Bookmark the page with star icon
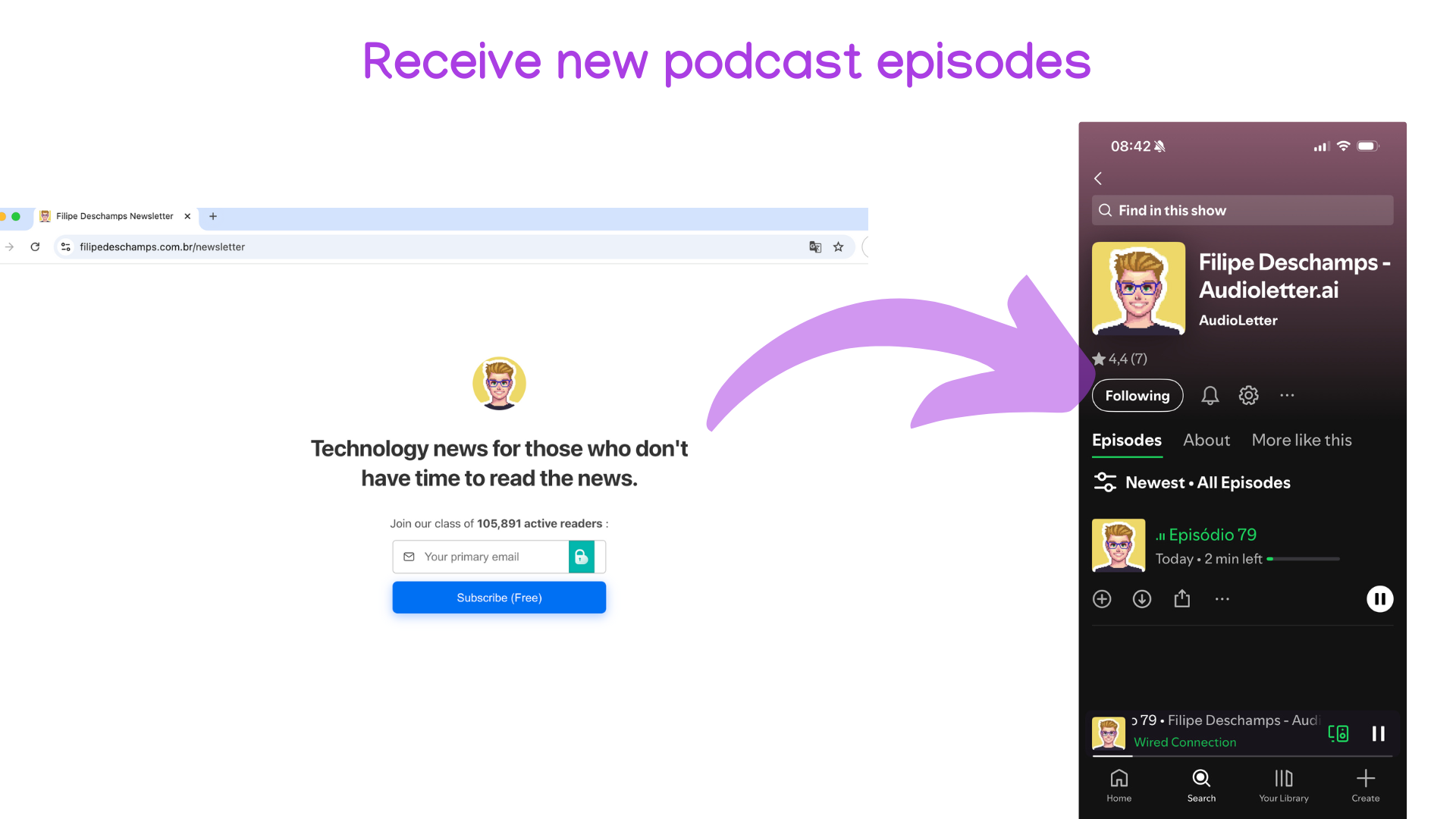 838,246
